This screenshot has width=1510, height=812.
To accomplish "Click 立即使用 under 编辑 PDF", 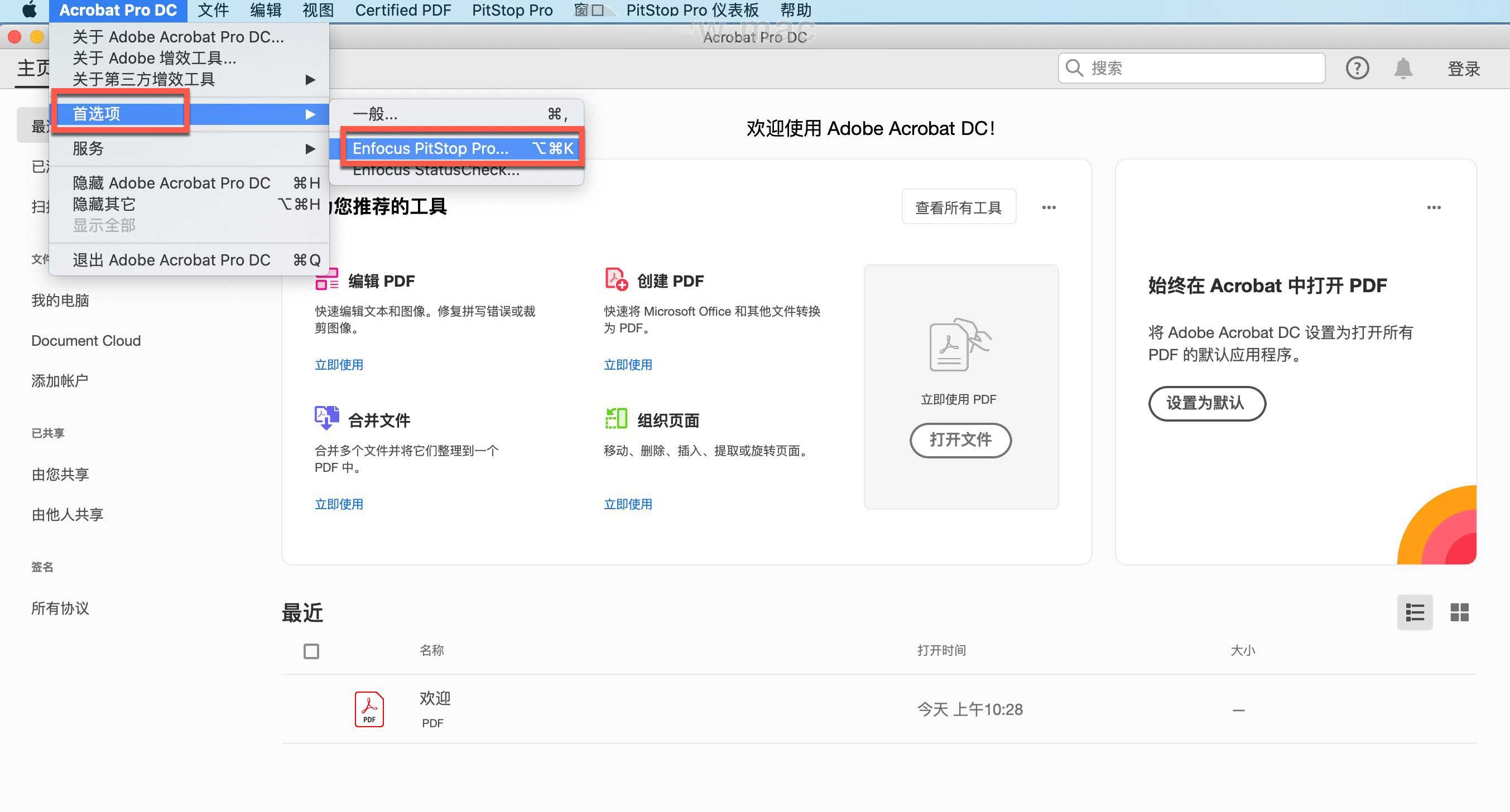I will (x=339, y=364).
